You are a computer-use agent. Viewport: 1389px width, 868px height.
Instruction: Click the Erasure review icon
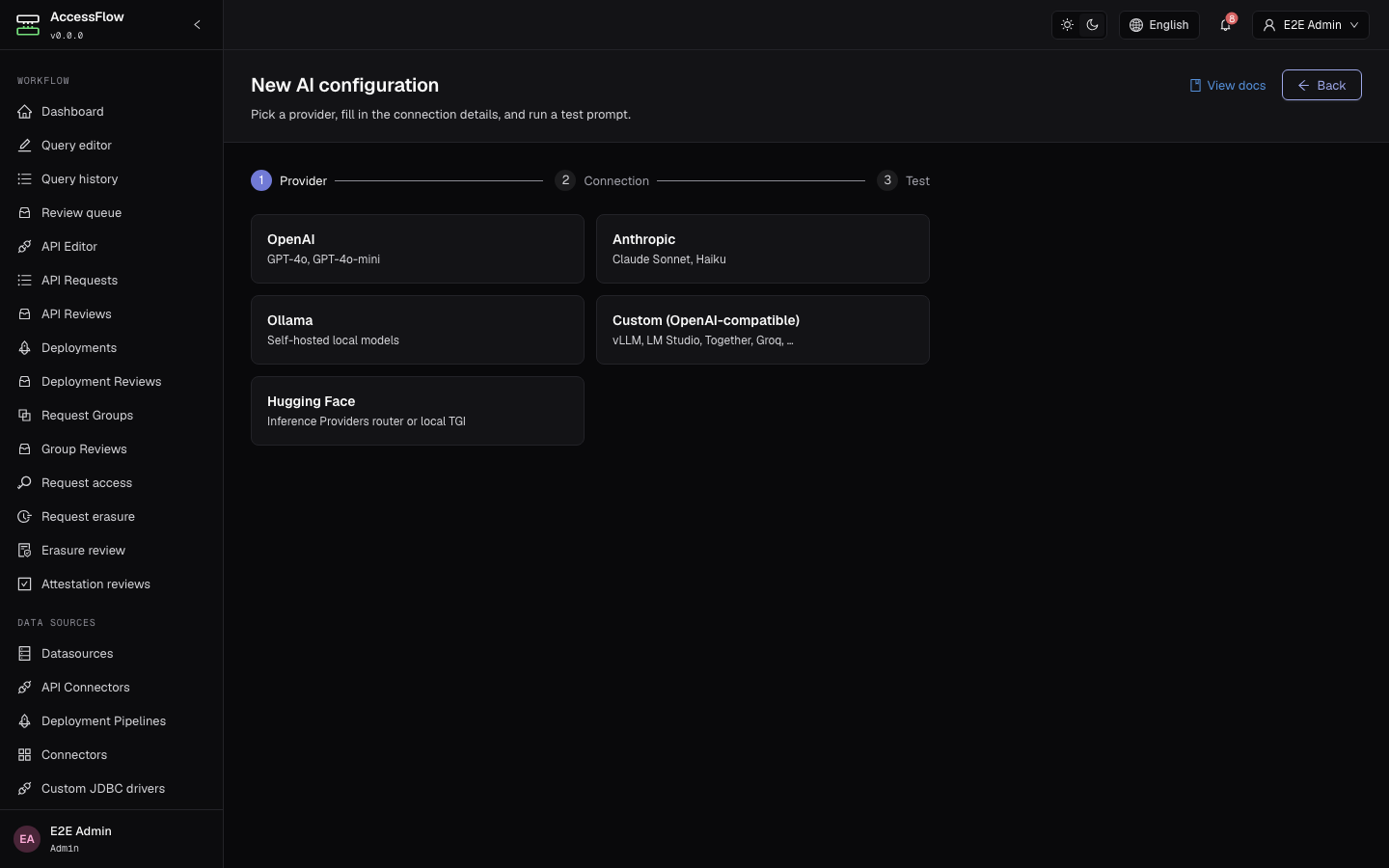point(25,551)
